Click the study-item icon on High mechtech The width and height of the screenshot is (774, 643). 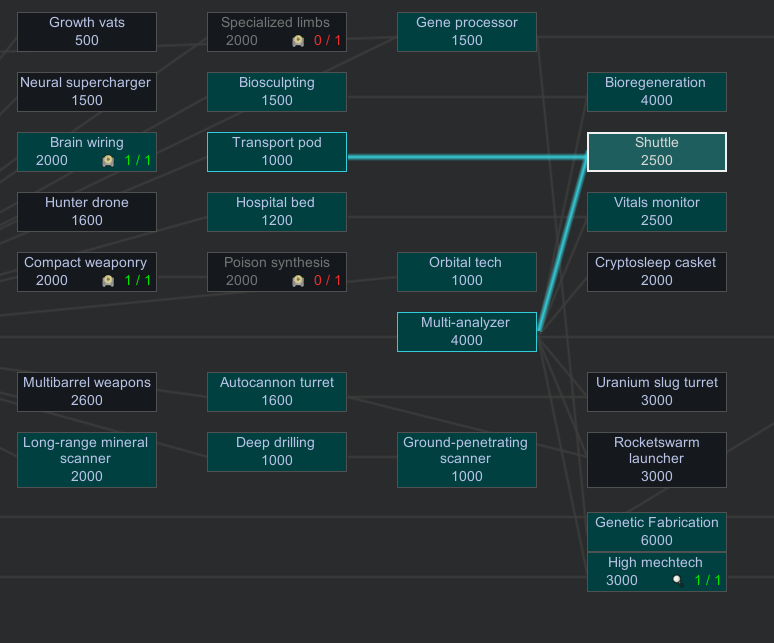(678, 581)
